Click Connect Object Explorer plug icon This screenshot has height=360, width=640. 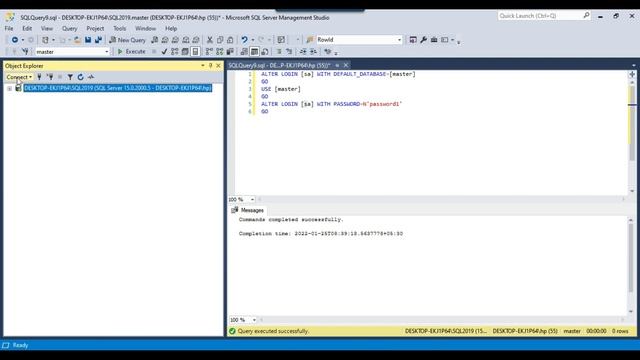tap(39, 77)
